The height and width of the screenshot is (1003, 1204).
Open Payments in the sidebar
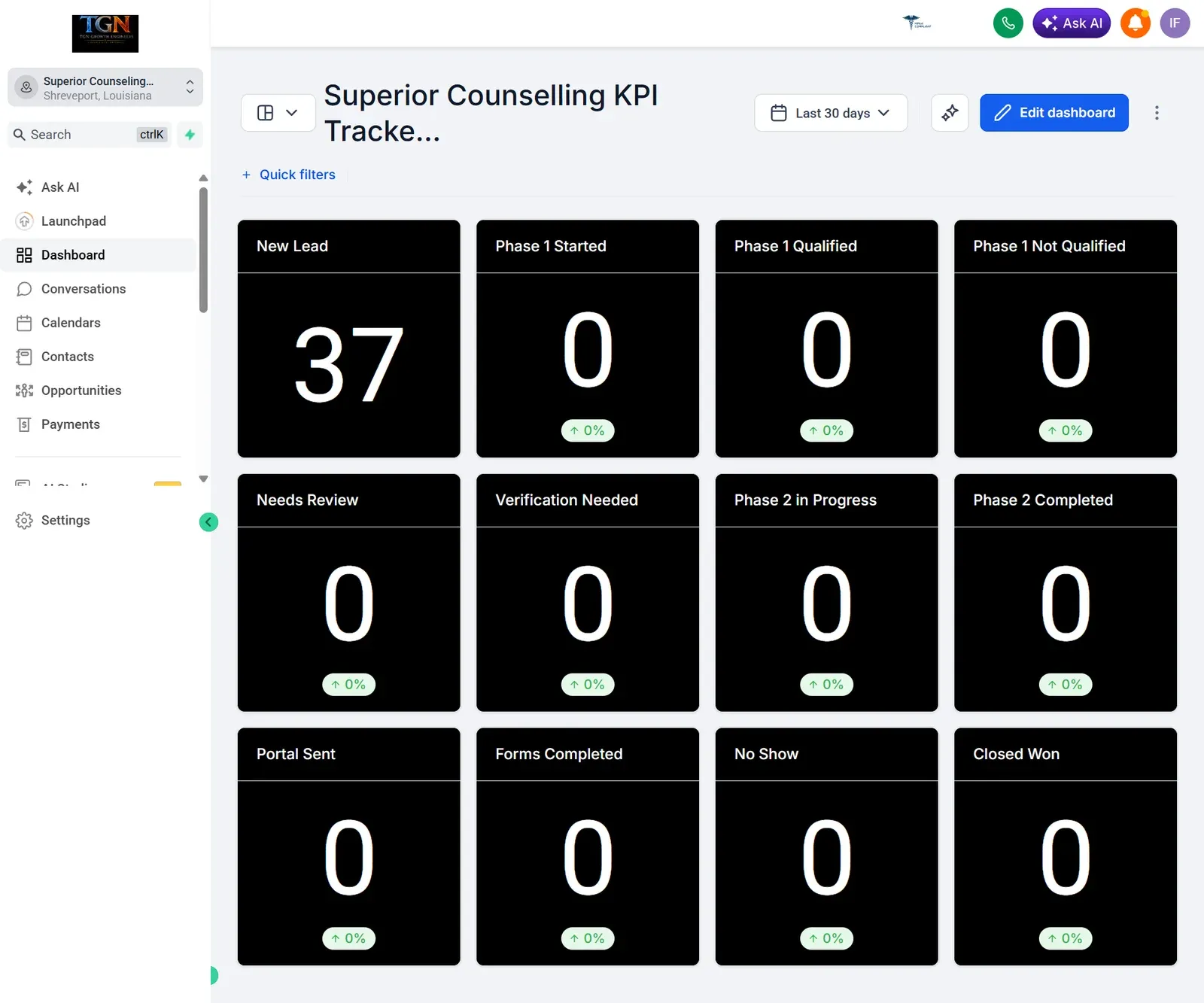coord(98,424)
